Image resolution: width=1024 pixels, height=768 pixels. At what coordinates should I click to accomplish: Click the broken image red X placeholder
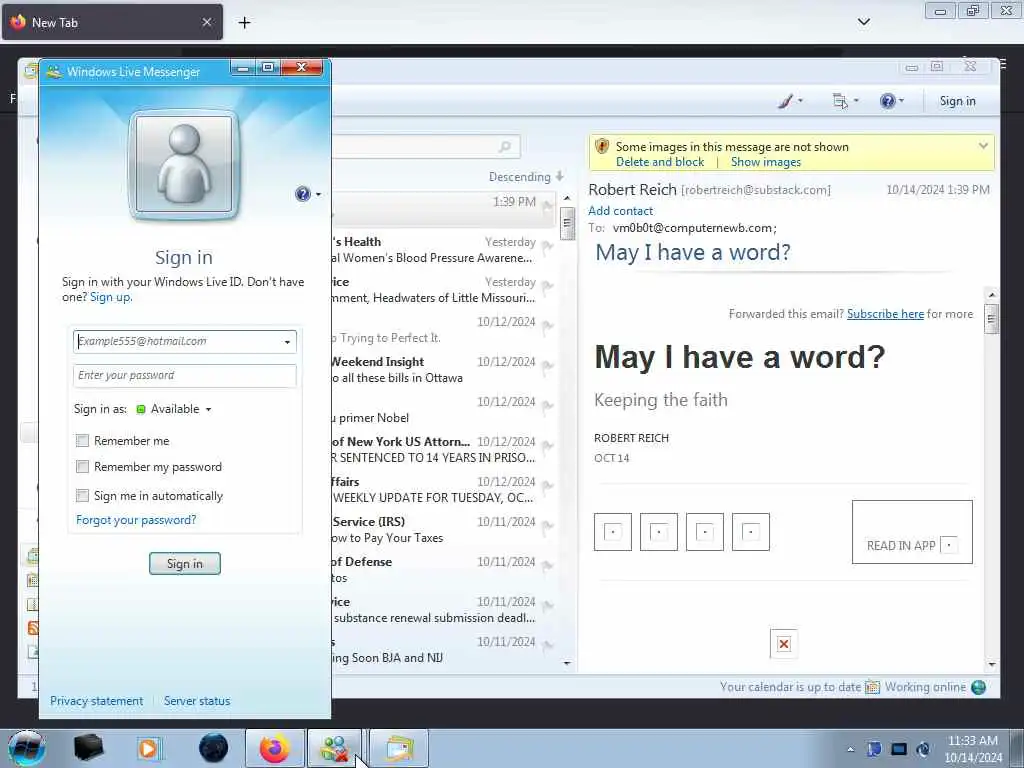point(784,644)
